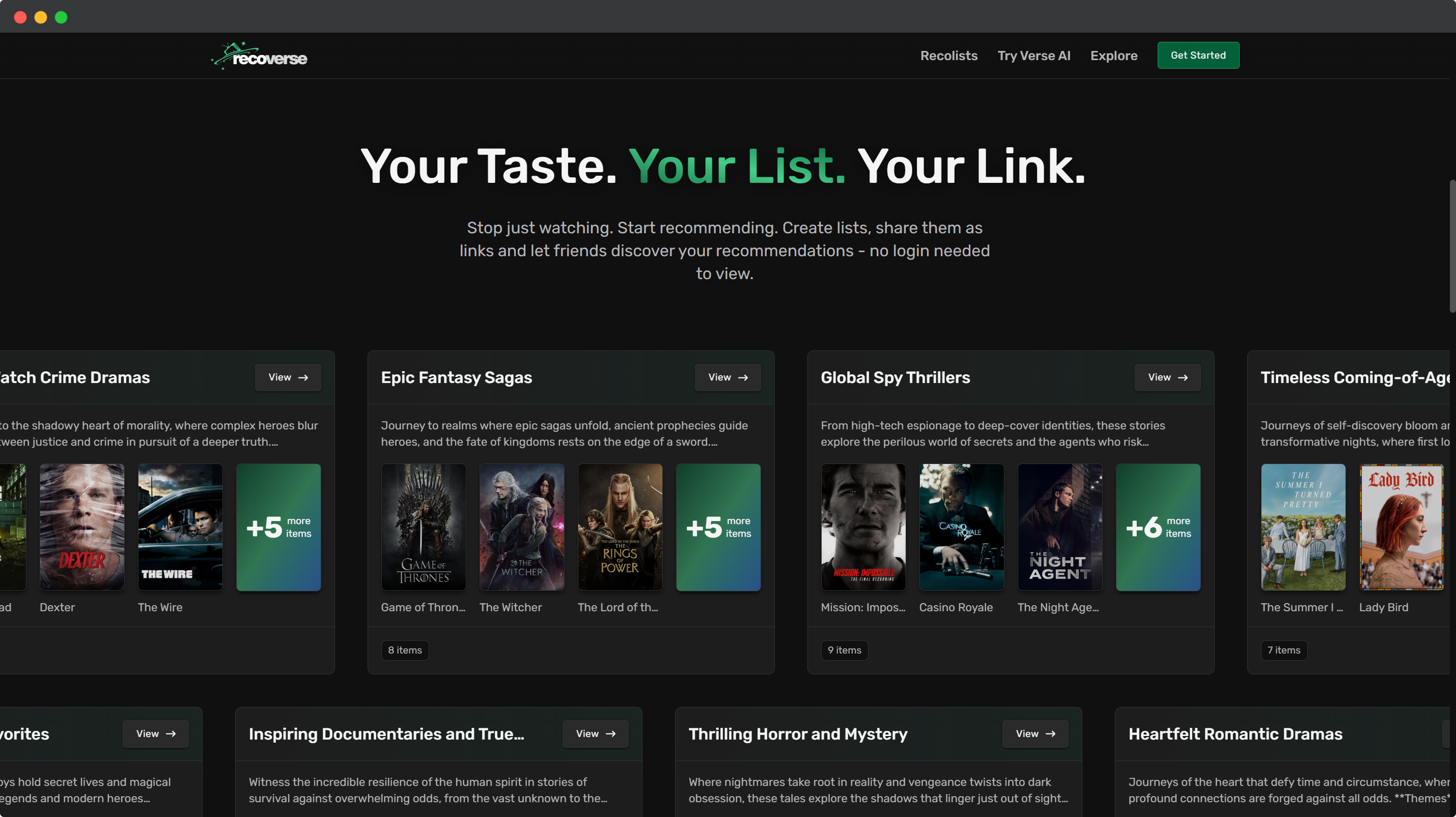
Task: Open The Rings of Power poster
Action: [x=620, y=527]
